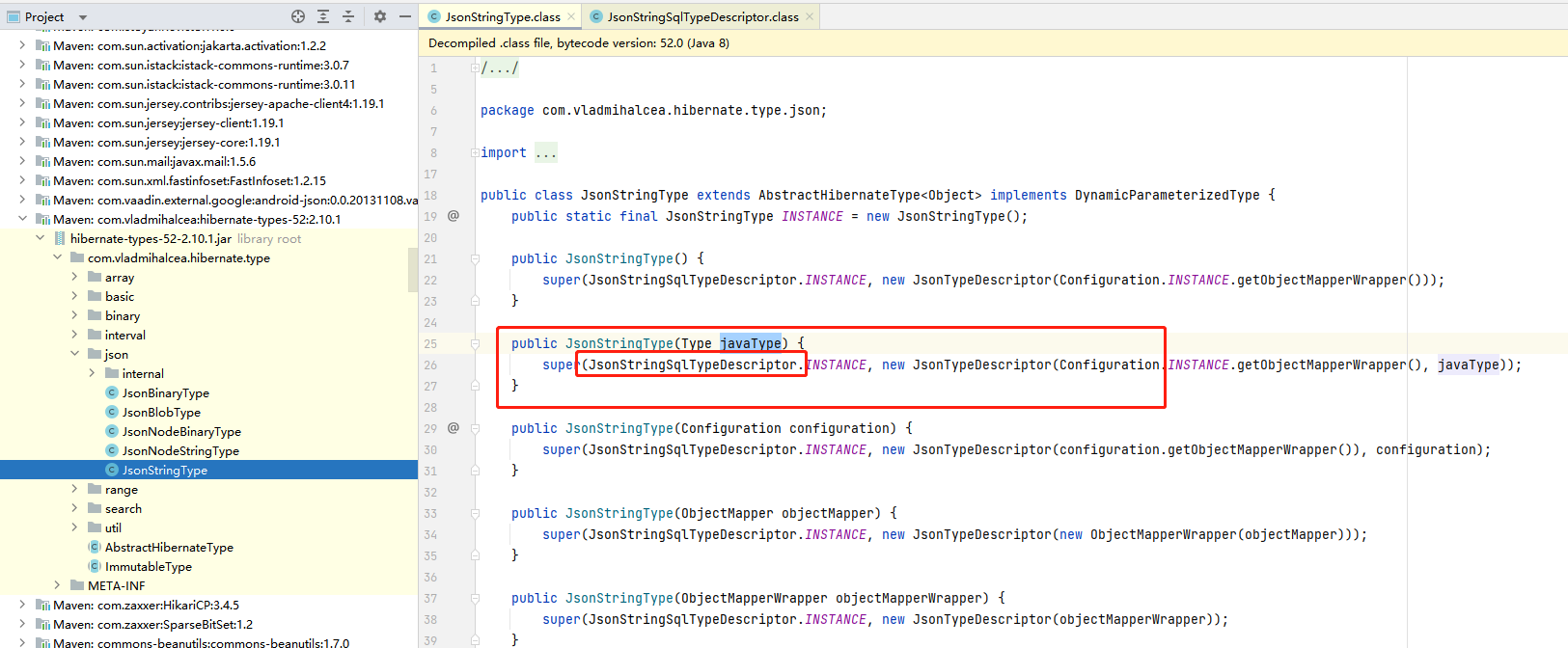Click ObjectMapperWrapper on line 37
The width and height of the screenshot is (1568, 648).
(x=754, y=598)
